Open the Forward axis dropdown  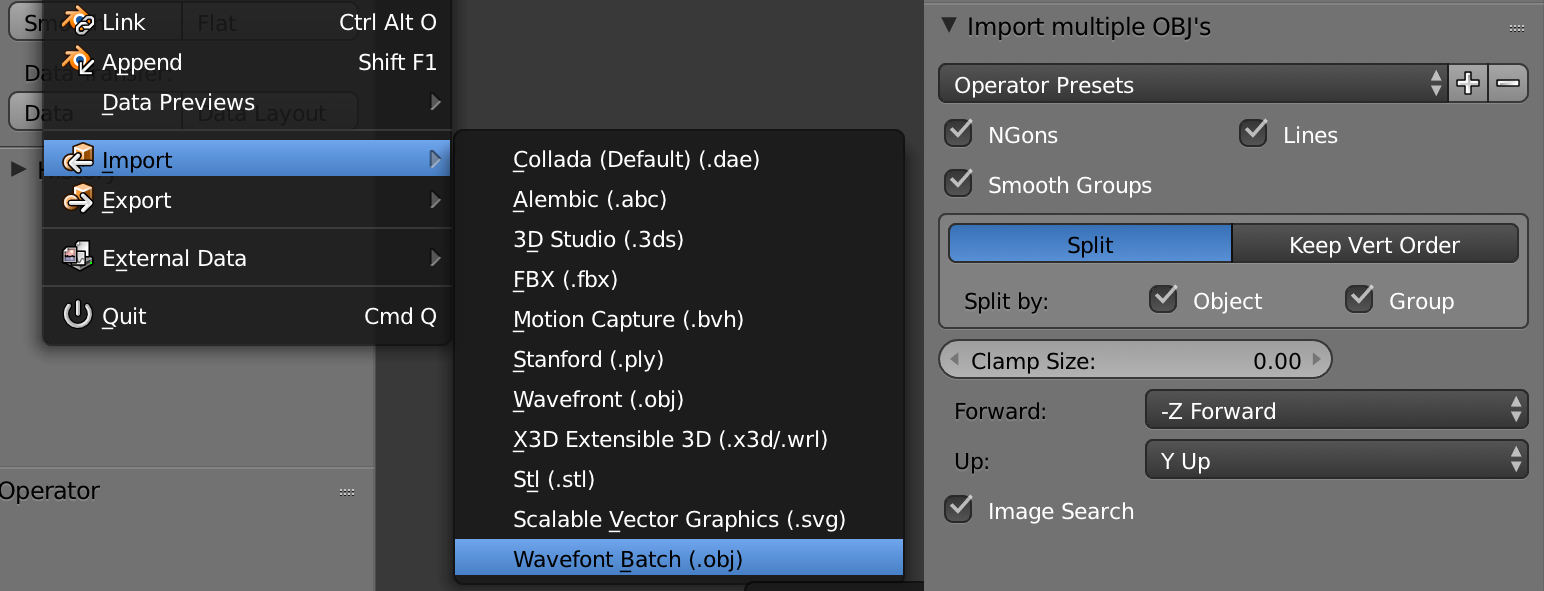(1336, 409)
